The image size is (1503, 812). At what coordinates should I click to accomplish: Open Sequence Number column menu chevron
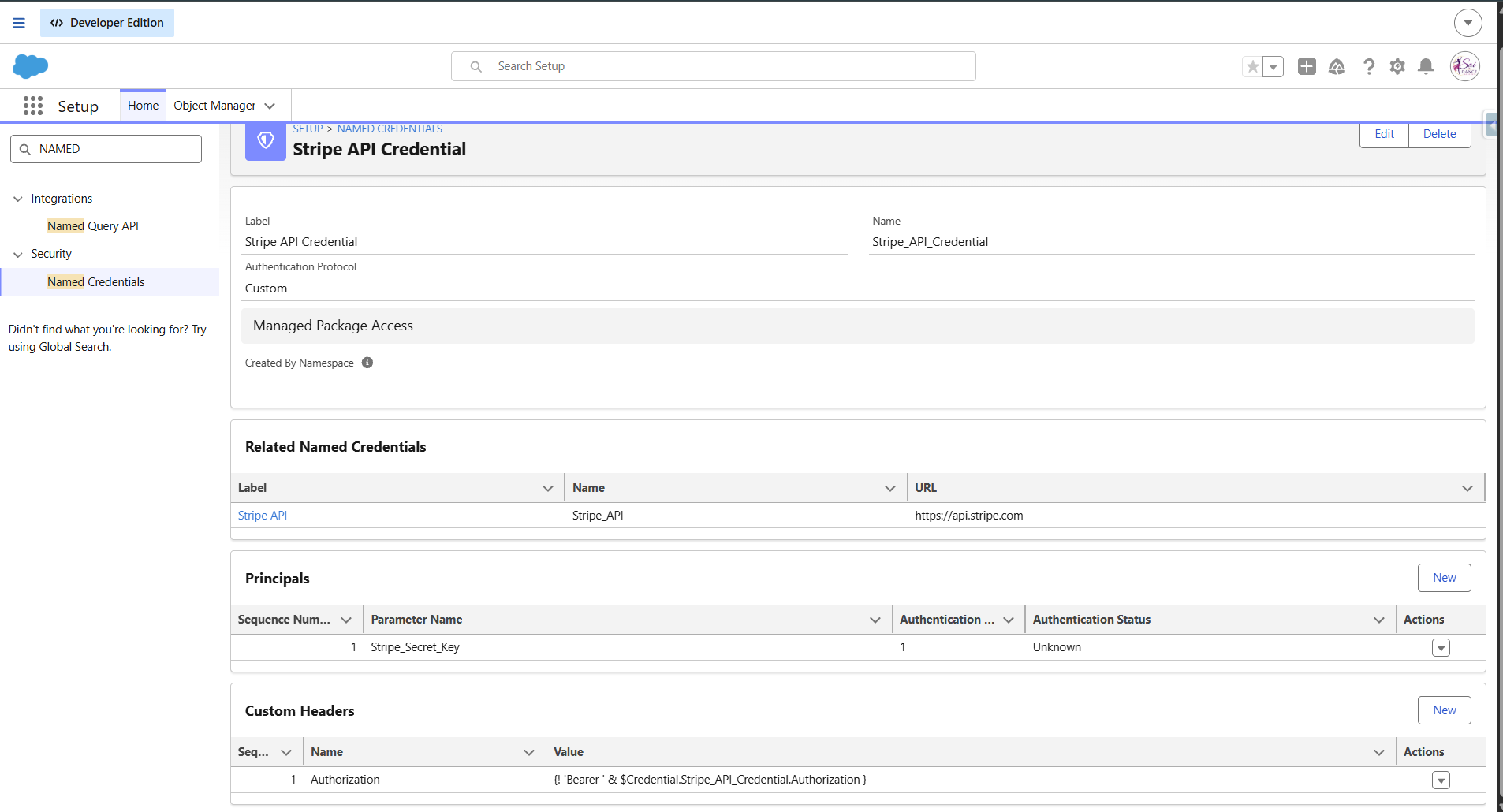pos(346,620)
